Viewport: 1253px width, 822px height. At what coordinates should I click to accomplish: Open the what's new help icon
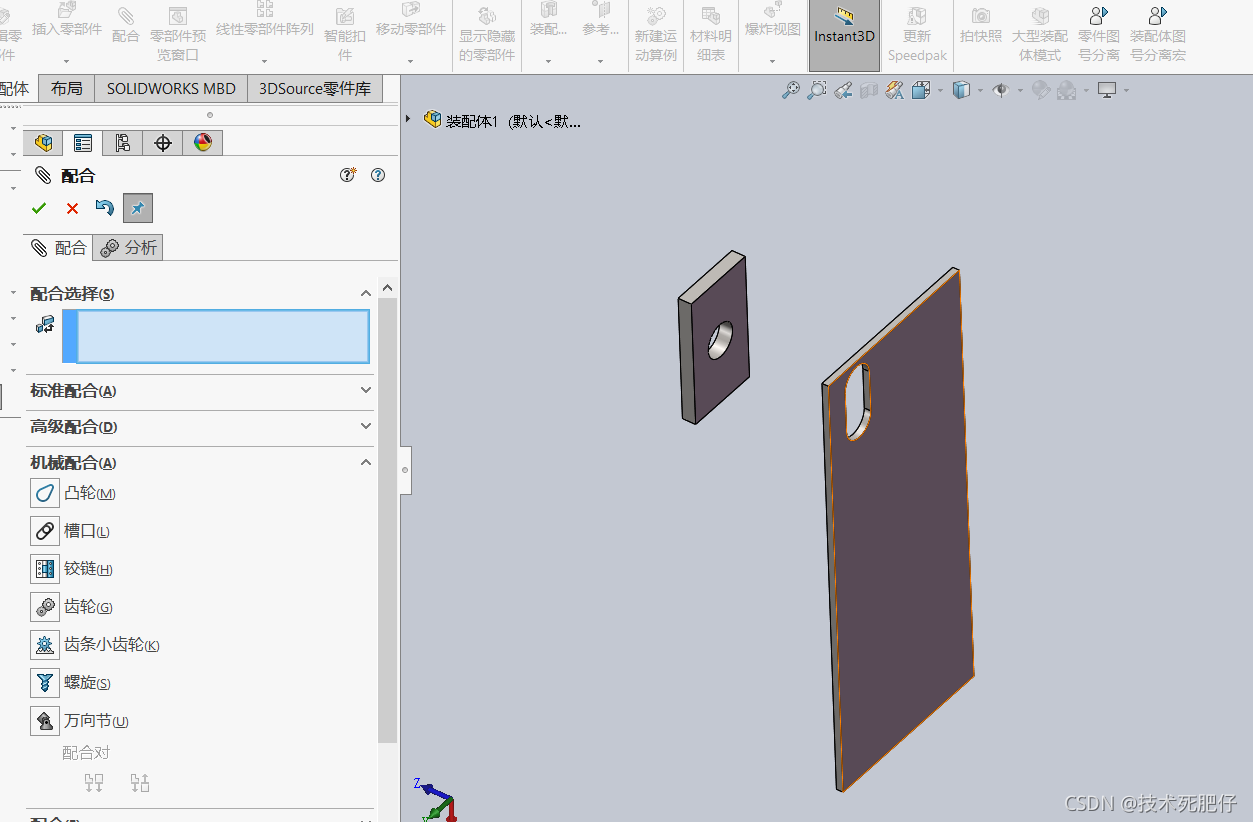point(348,175)
